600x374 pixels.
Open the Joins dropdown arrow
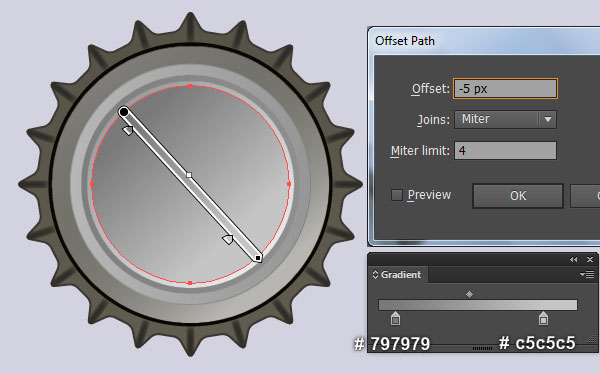[548, 119]
